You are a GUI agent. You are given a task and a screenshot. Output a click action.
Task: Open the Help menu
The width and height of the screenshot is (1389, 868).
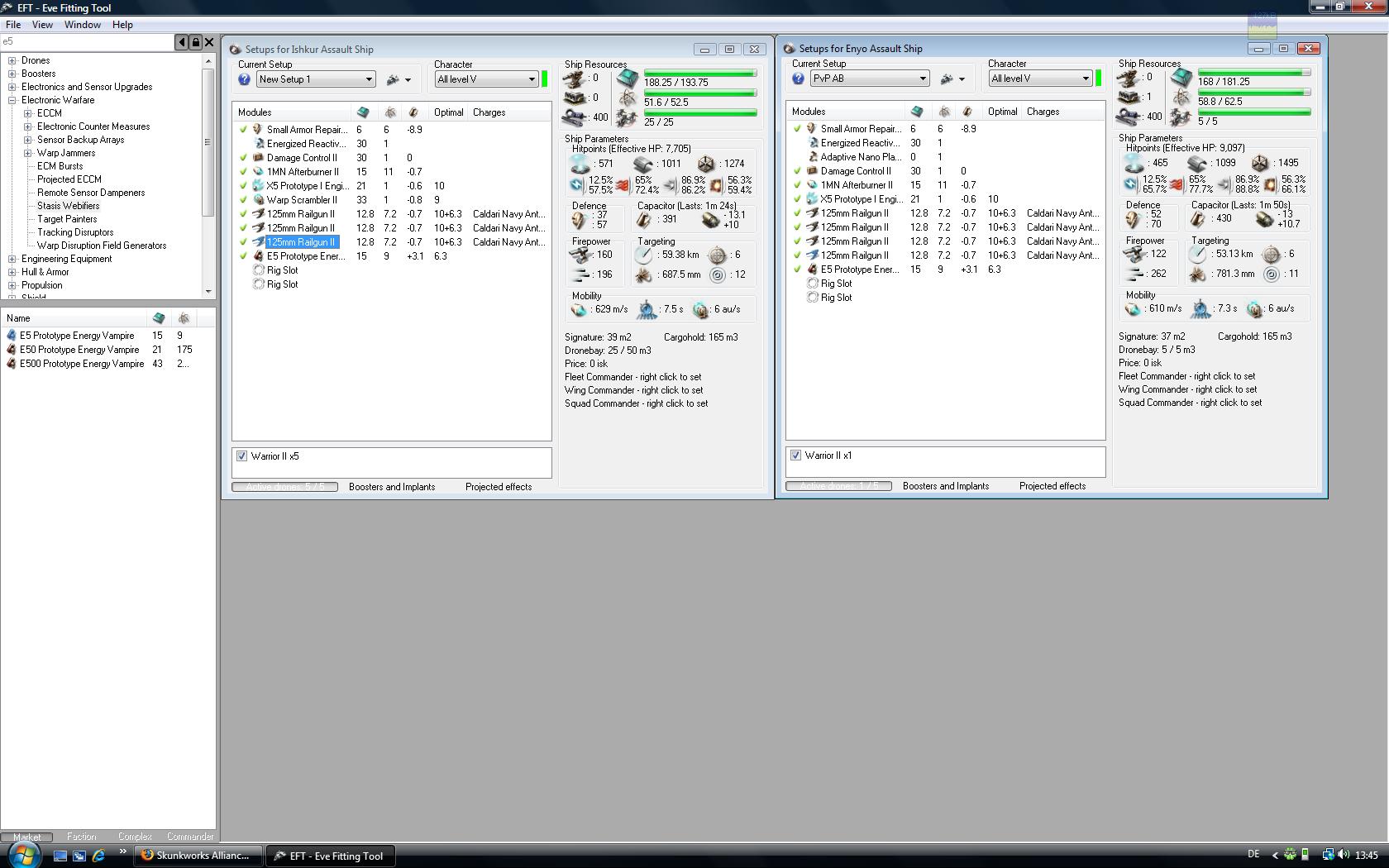[x=122, y=25]
